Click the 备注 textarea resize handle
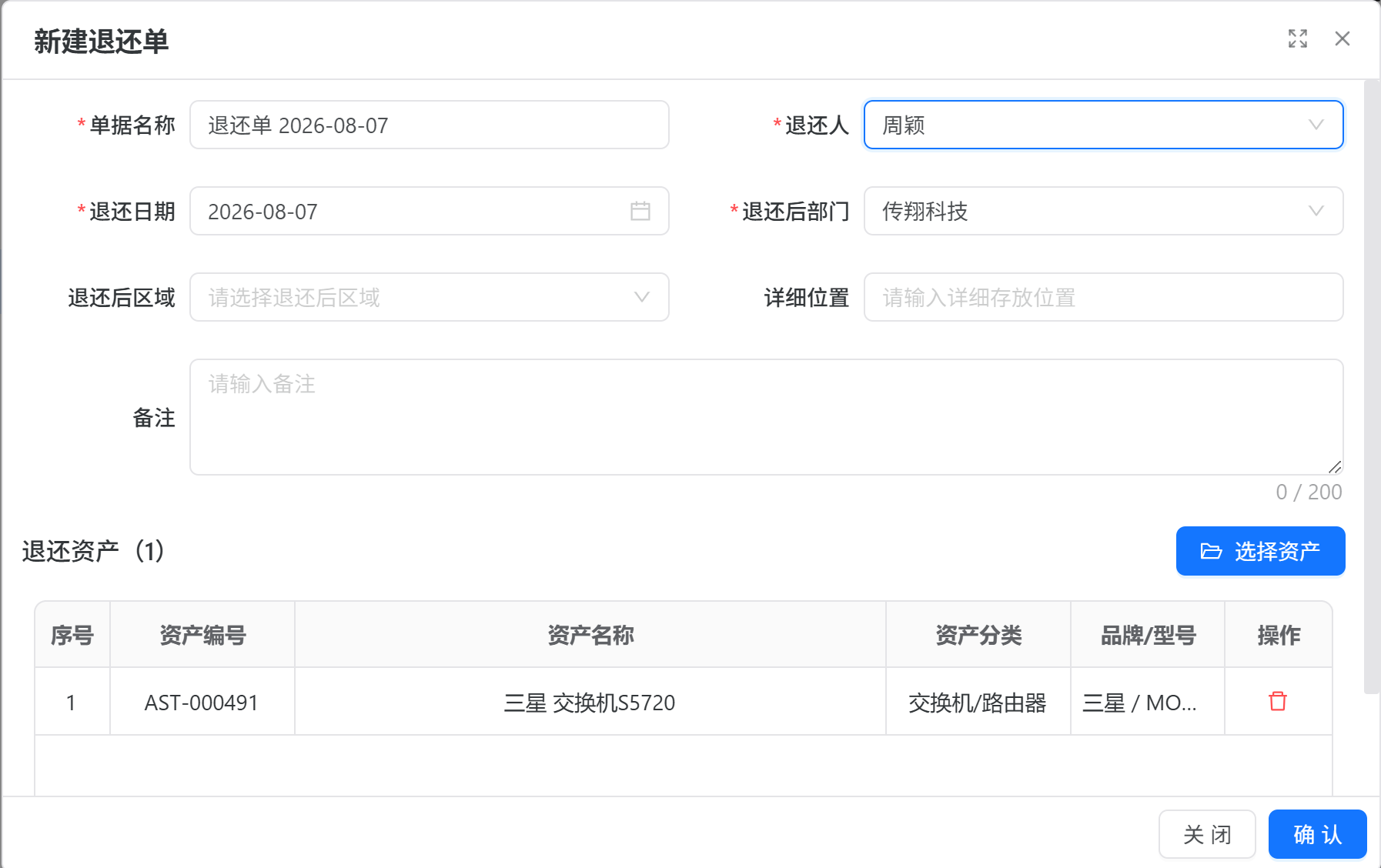This screenshot has width=1381, height=868. [1335, 467]
